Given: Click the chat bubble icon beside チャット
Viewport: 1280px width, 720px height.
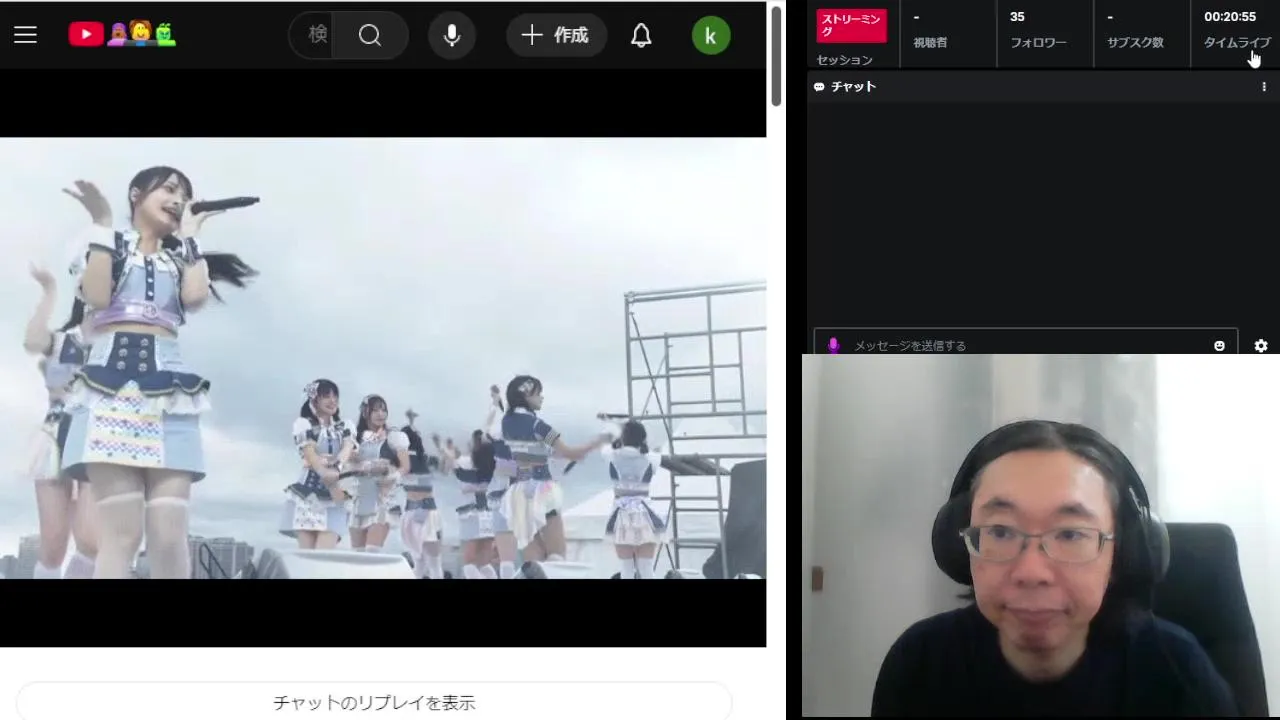Looking at the screenshot, I should coord(819,87).
